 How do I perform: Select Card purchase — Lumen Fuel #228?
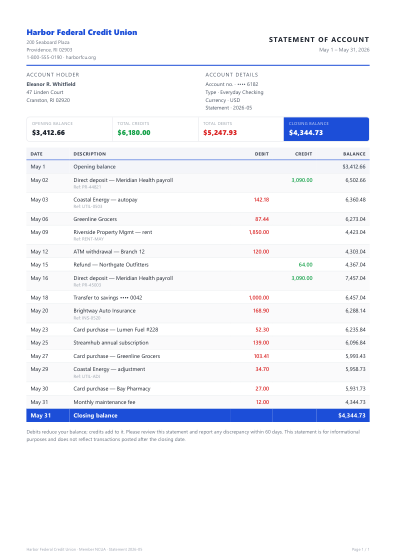[x=116, y=330]
